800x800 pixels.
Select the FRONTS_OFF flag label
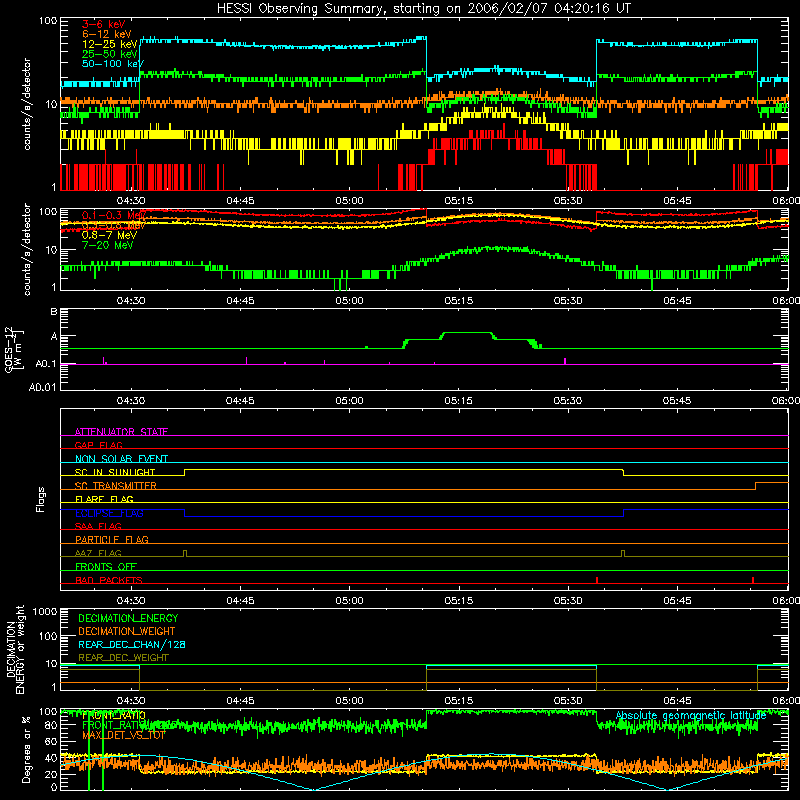click(106, 566)
